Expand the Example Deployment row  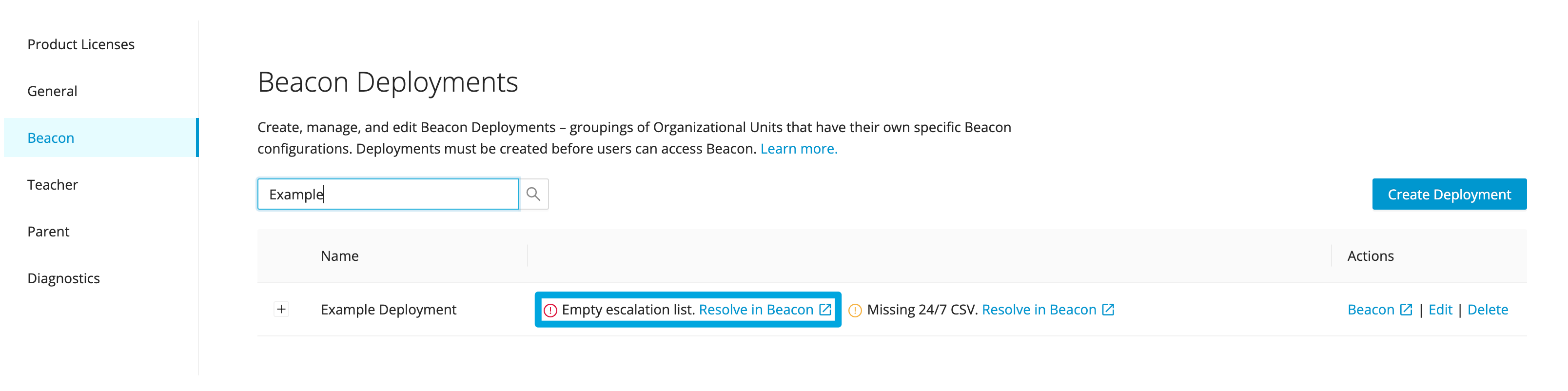click(281, 310)
